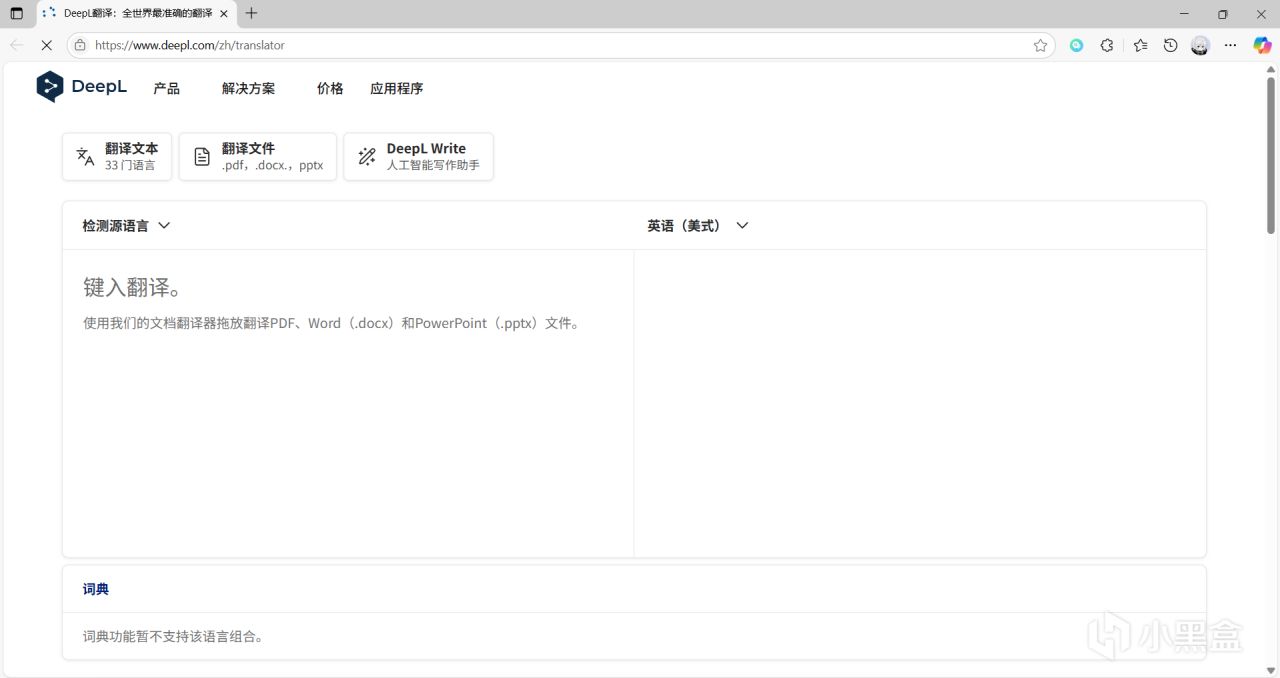Restore down the browser window
This screenshot has height=678, width=1280.
coord(1222,14)
